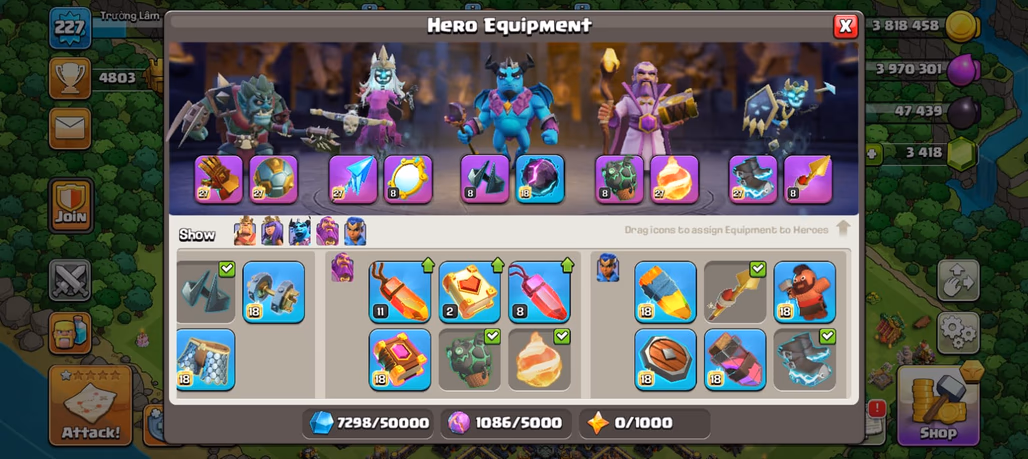The image size is (1028, 459).
Task: Toggle Royal Champion filter in Show row
Action: (x=355, y=231)
